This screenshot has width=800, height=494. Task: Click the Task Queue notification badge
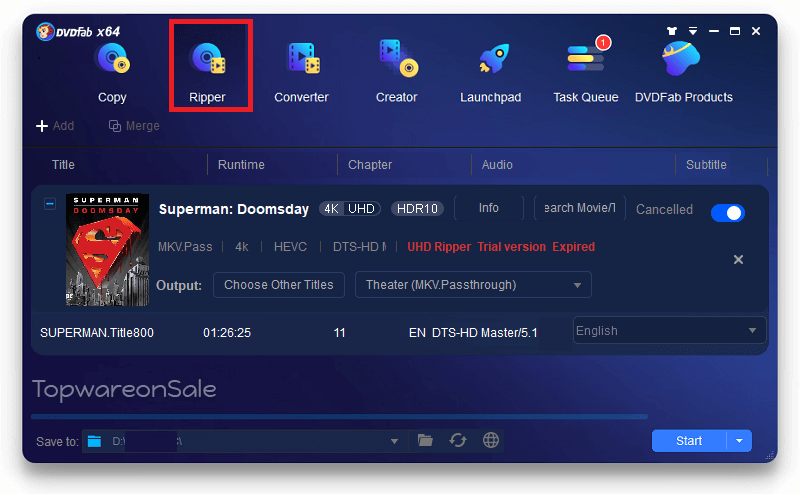[604, 42]
